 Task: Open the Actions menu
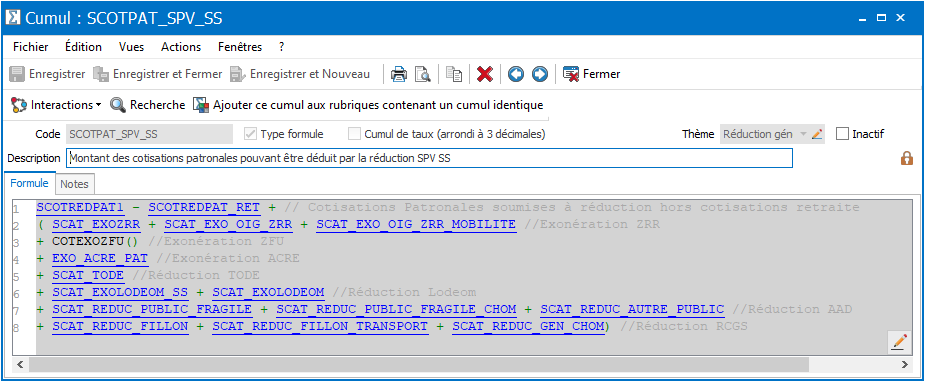pos(181,47)
